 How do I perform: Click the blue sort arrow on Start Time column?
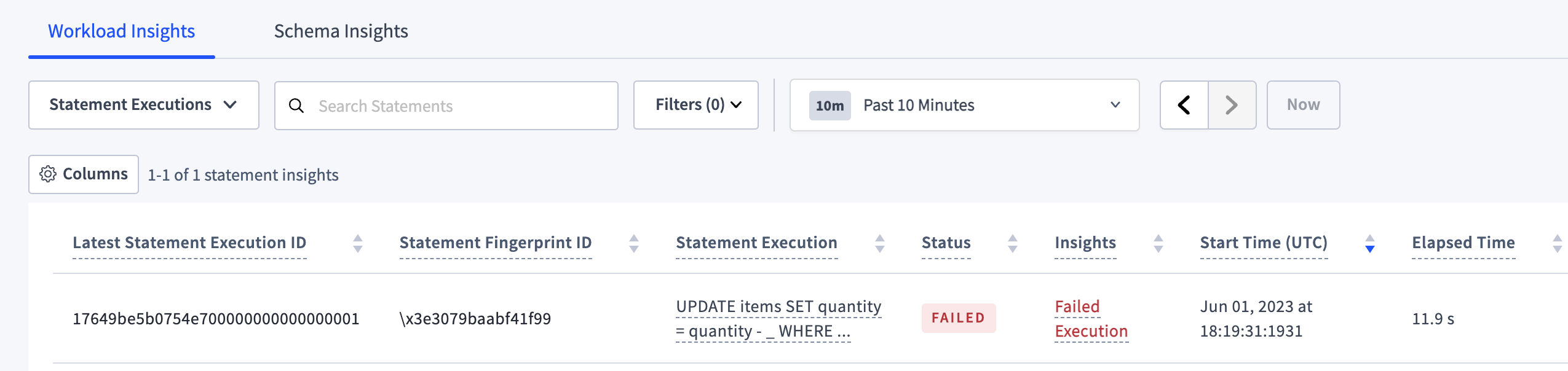[x=1369, y=243]
